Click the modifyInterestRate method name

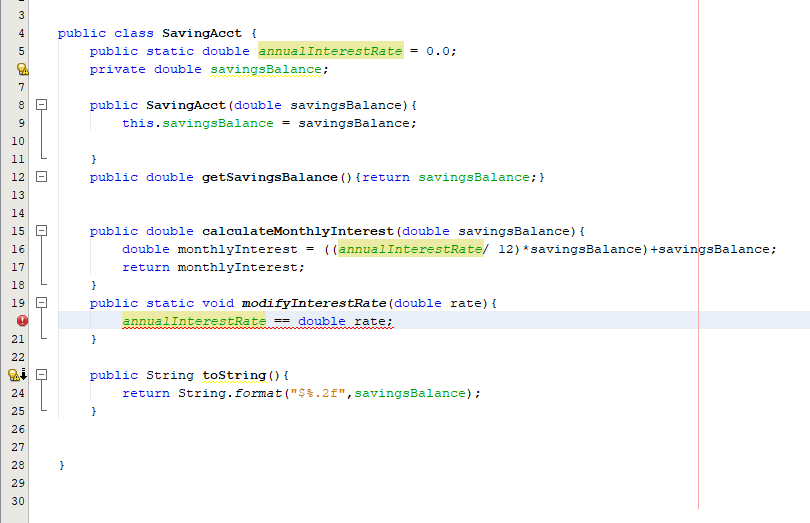(314, 303)
